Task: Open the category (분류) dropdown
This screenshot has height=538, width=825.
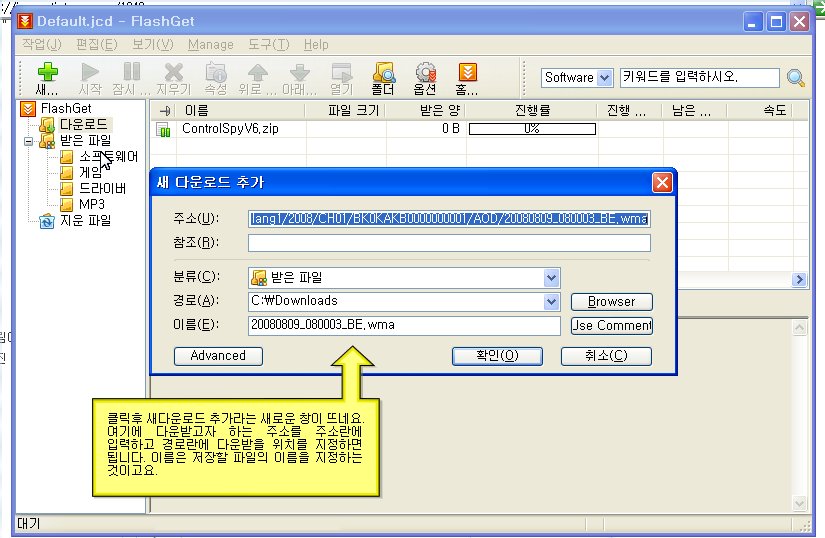Action: 551,277
